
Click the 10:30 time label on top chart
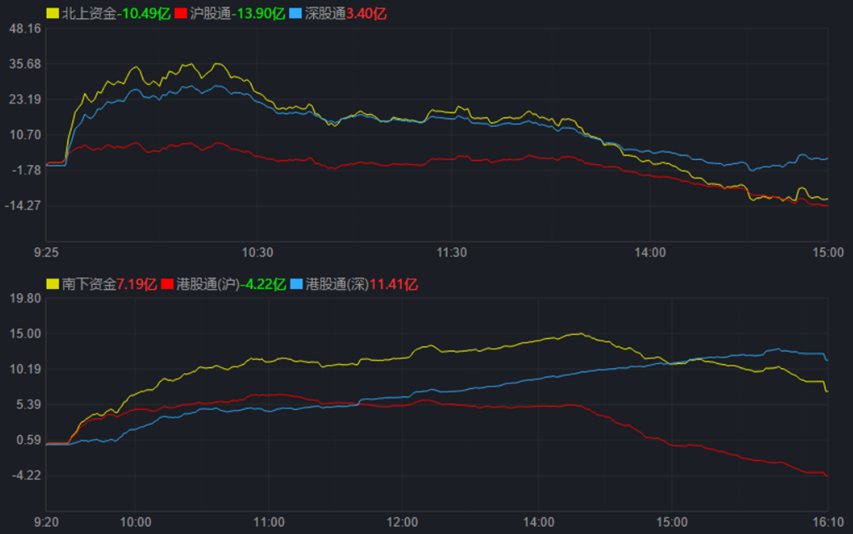257,252
